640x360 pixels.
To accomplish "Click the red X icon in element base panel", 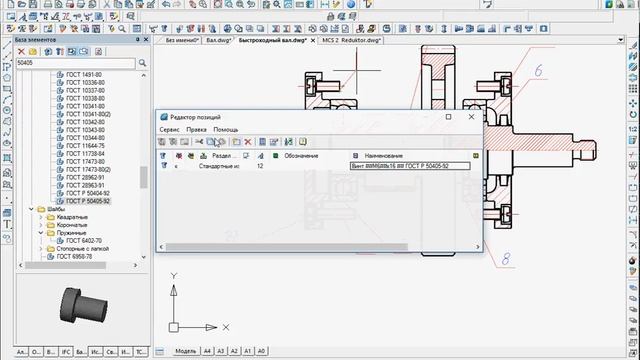I will (x=21, y=51).
